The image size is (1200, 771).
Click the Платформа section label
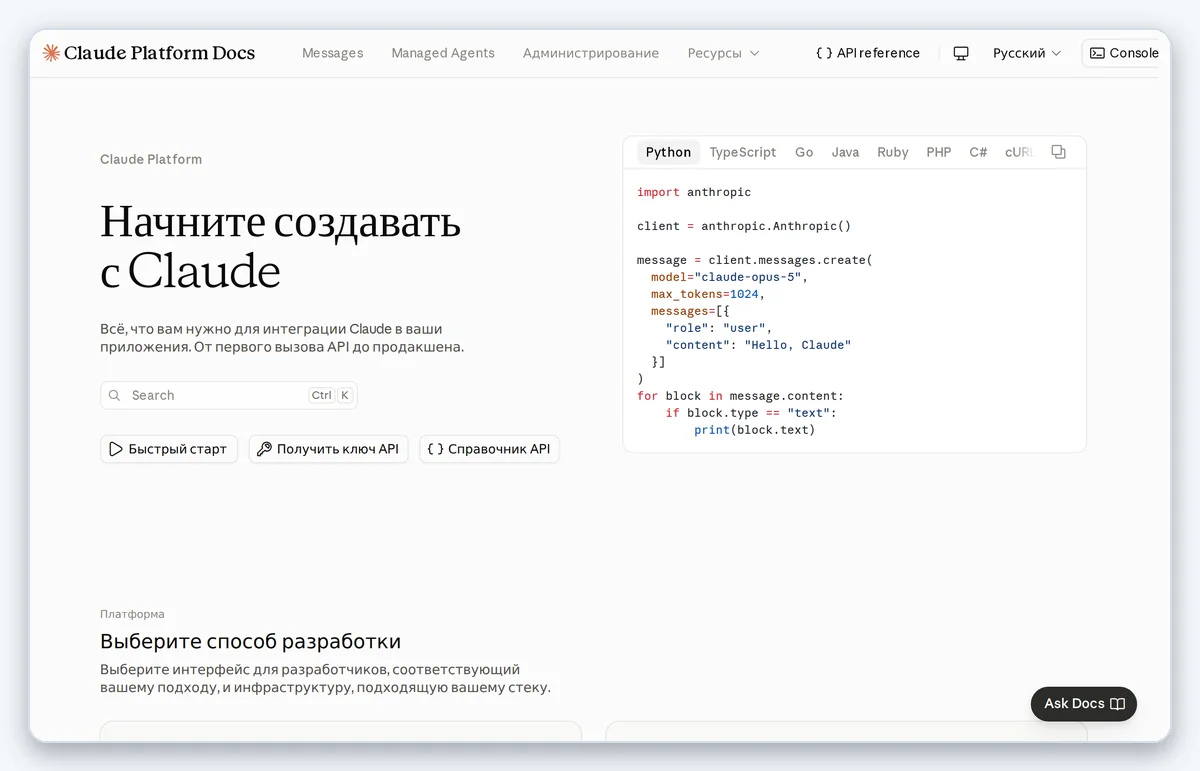132,614
